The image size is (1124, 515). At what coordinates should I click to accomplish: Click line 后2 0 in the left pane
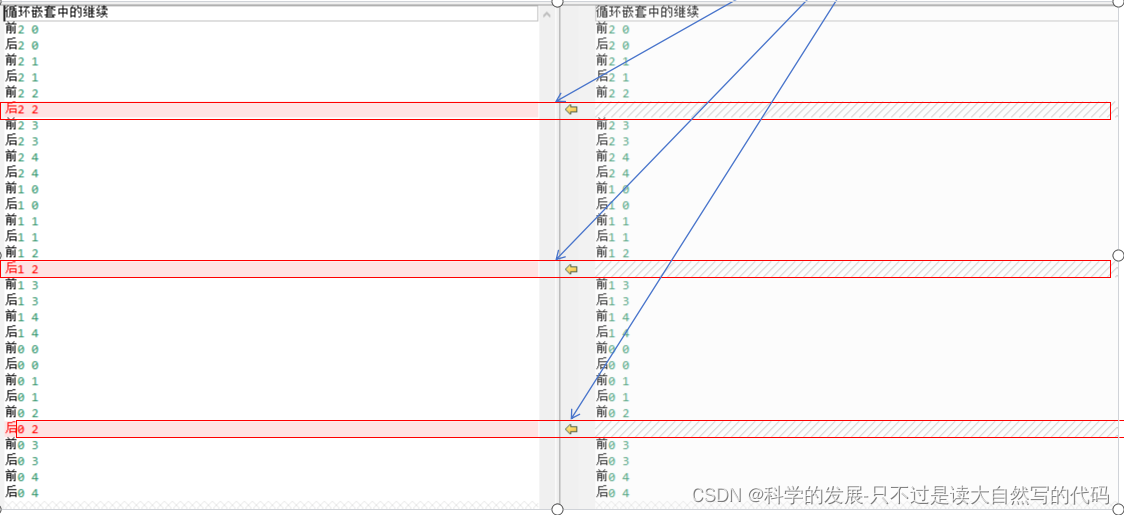[22, 45]
